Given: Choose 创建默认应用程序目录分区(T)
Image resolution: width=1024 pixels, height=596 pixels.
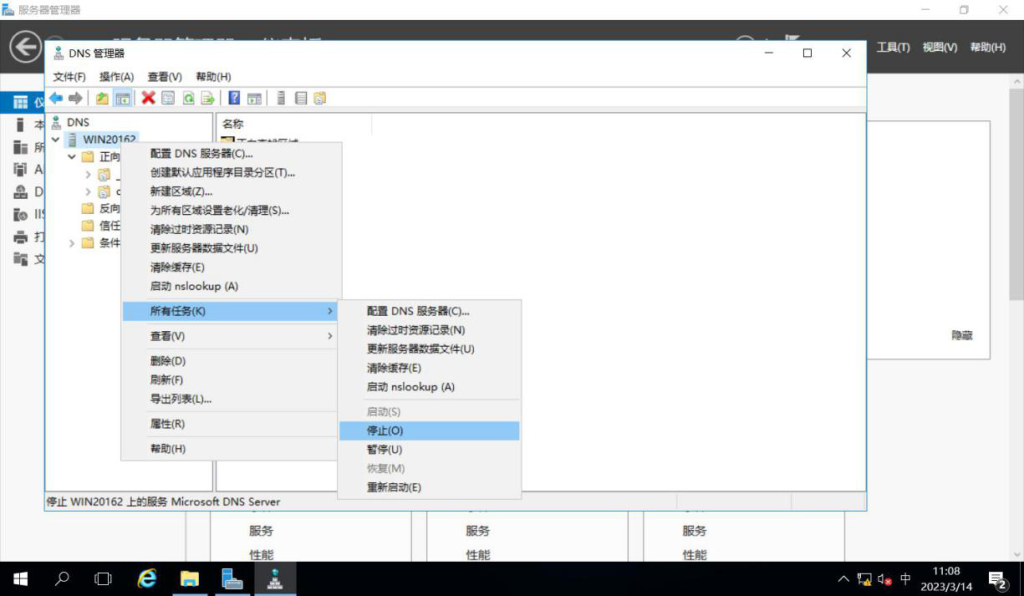Looking at the screenshot, I should click(x=232, y=172).
